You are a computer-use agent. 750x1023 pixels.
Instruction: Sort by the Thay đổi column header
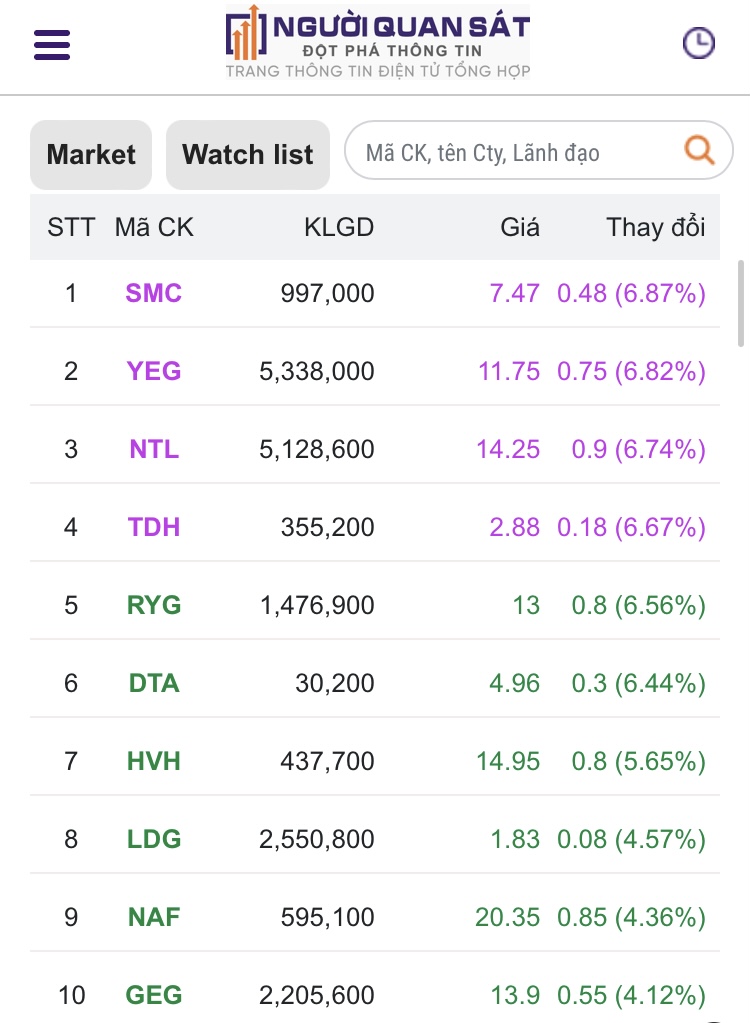click(x=655, y=227)
